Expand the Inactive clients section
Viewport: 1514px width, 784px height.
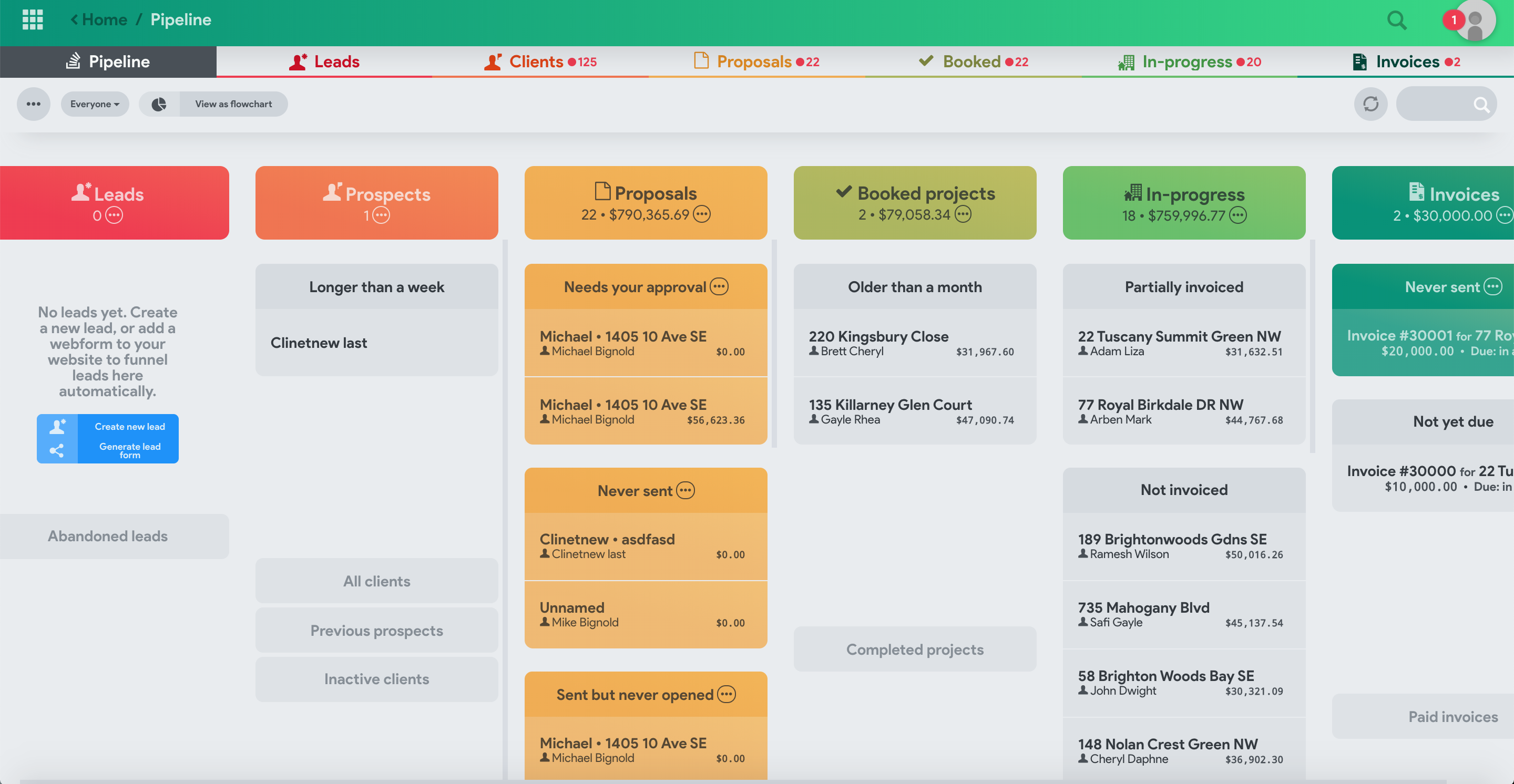pos(377,678)
